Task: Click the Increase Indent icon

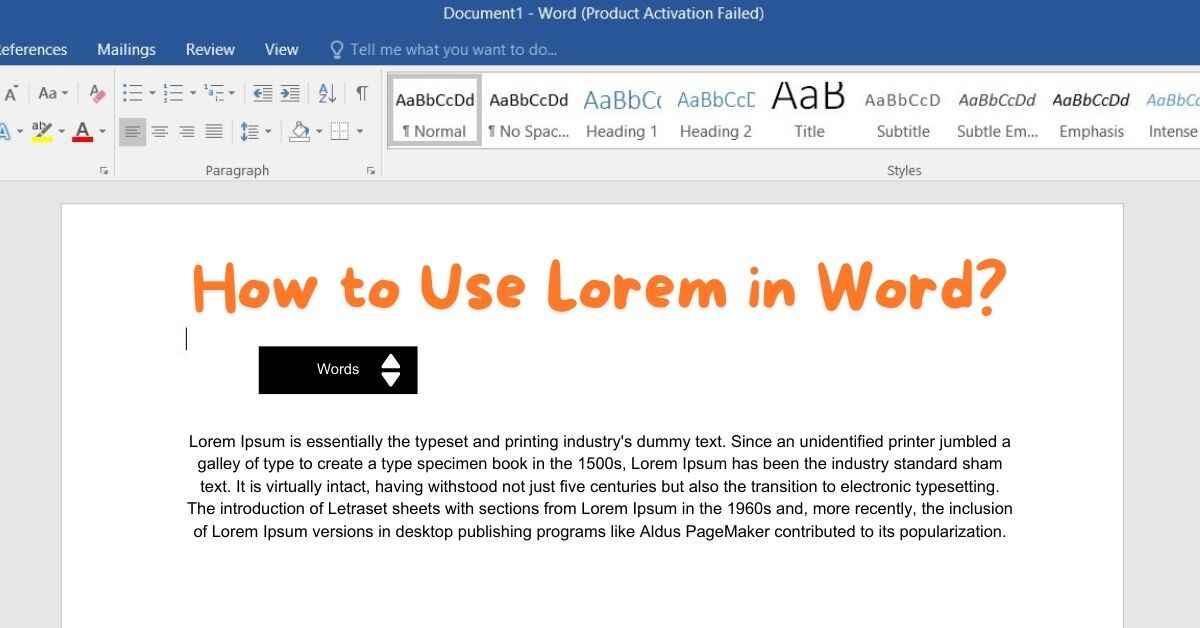Action: [x=290, y=93]
